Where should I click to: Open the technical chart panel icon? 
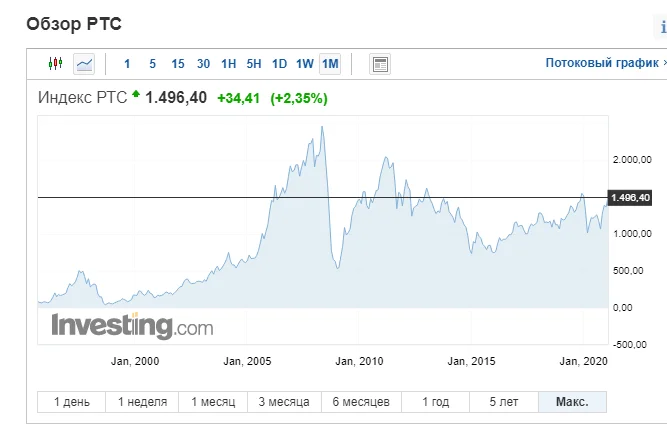pos(379,64)
